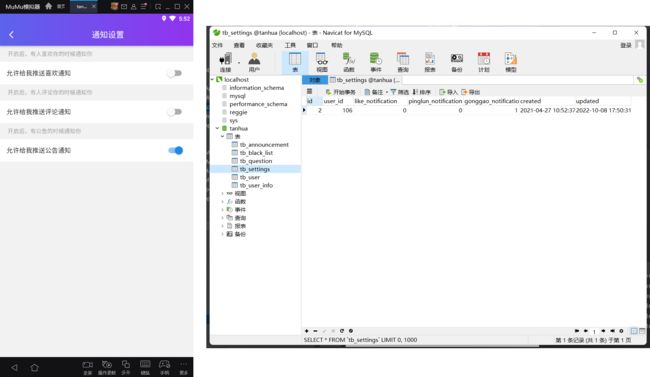Screen dimensions: 650x377
Task: Collapse the tanhua database node
Action: click(x=217, y=129)
